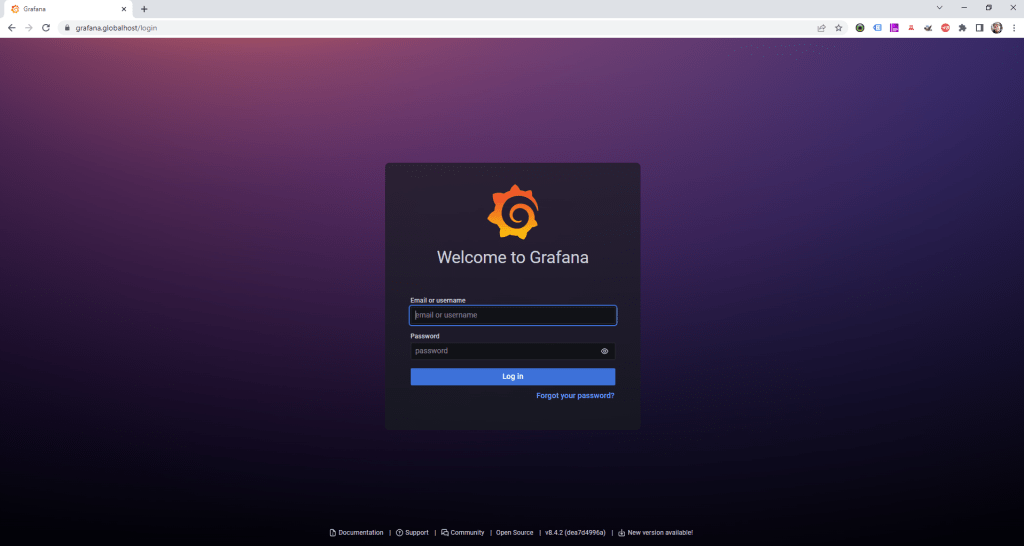Reload the Grafana login page
Viewport: 1024px width, 546px height.
coord(46,28)
